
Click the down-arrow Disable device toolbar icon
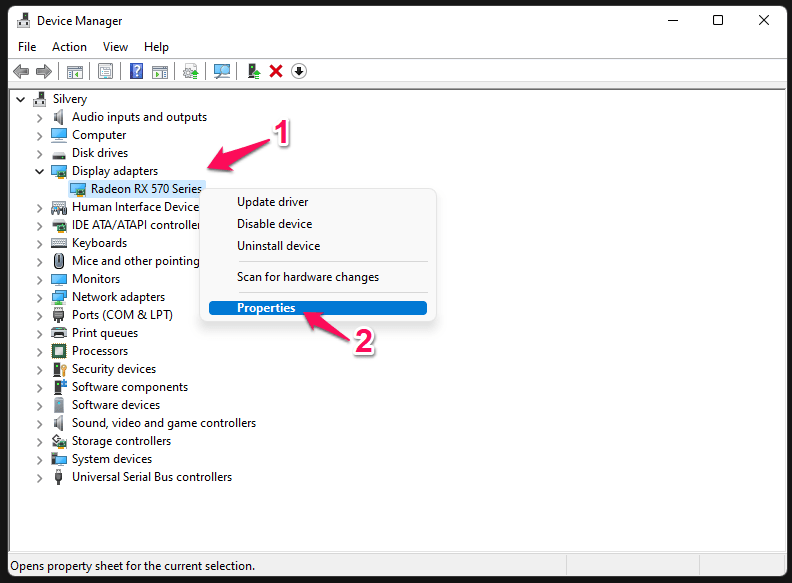299,71
